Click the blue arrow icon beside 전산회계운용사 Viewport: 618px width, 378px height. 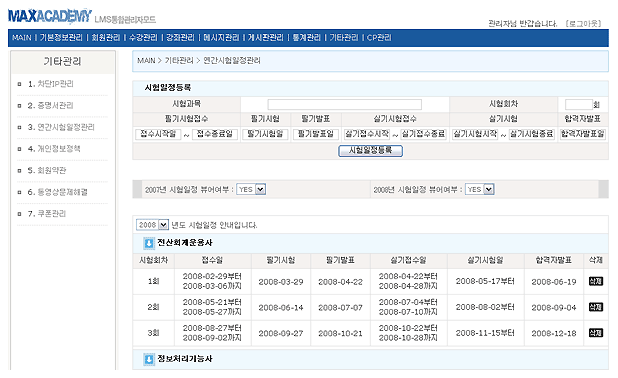pyautogui.click(x=149, y=243)
